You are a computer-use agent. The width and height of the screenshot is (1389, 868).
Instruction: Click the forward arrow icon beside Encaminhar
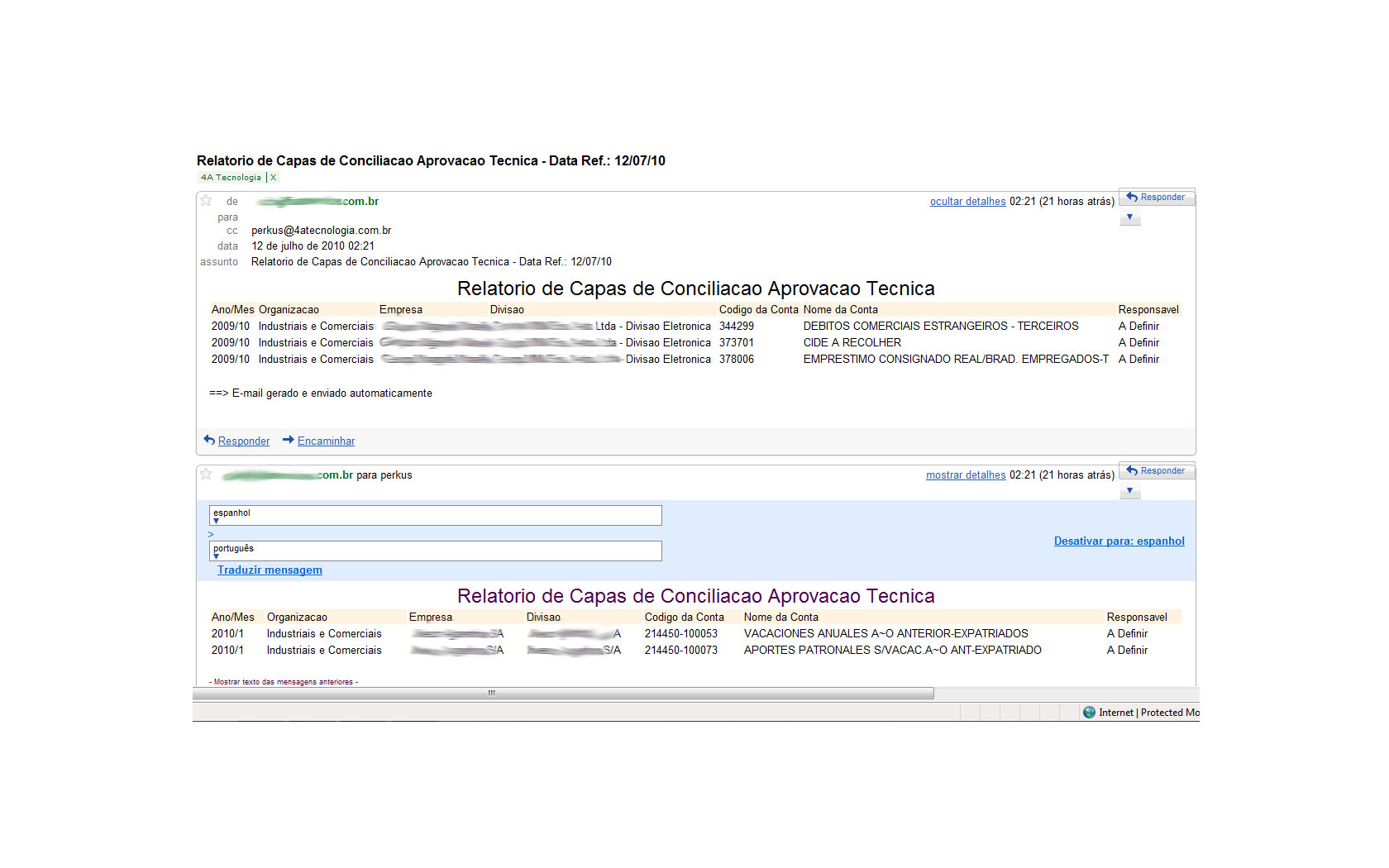coord(289,441)
